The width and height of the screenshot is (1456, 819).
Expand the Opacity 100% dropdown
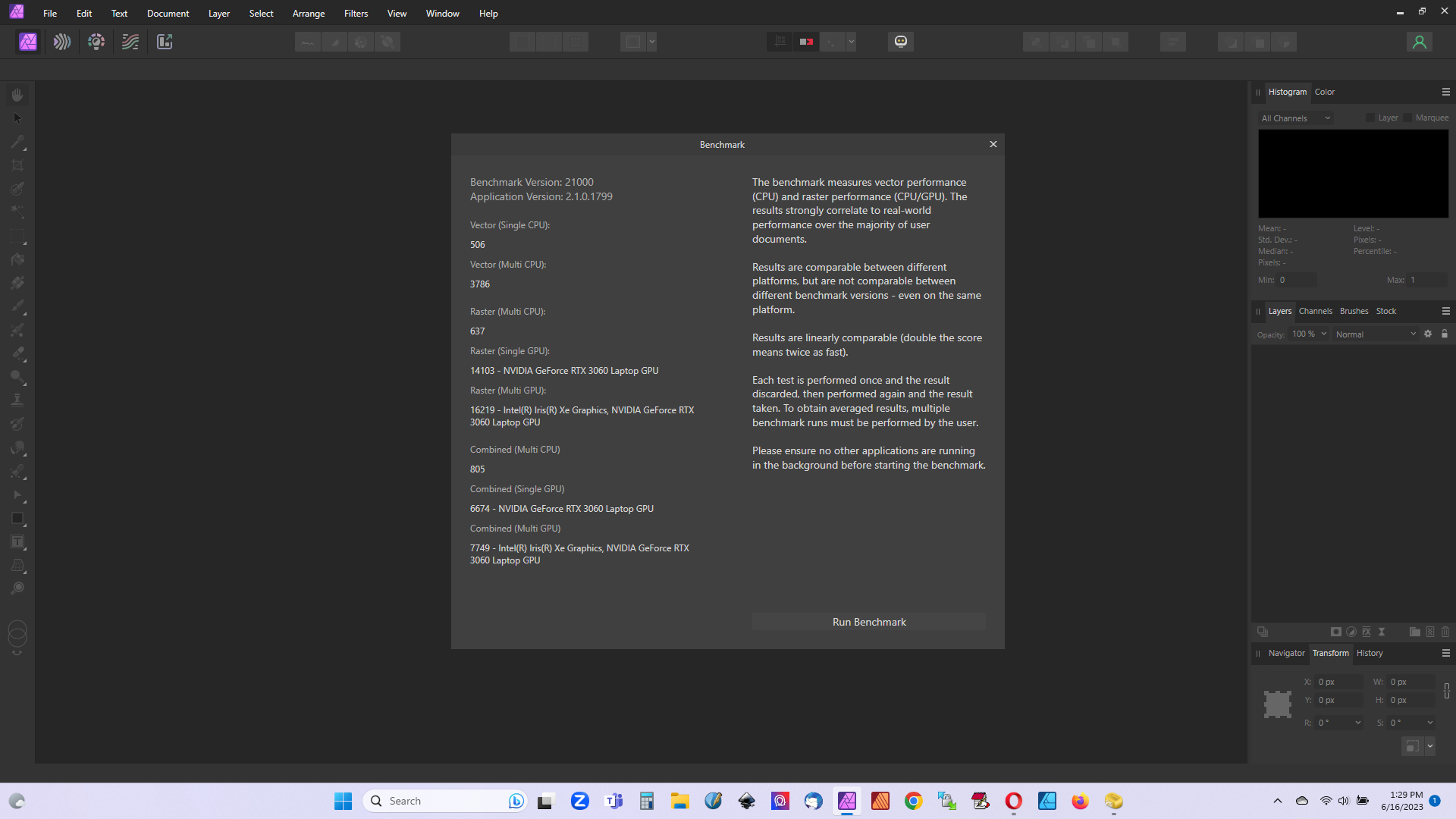pos(1324,334)
